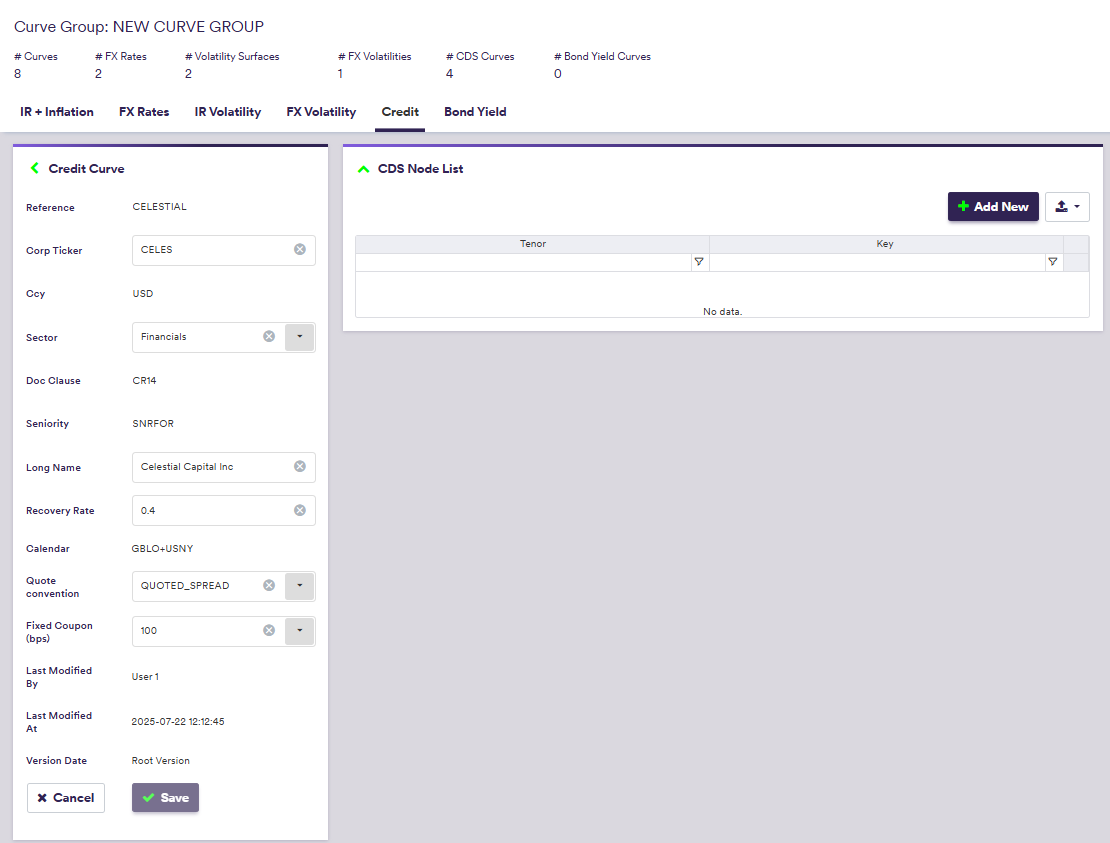Open the Quote convention dropdown

coord(299,586)
